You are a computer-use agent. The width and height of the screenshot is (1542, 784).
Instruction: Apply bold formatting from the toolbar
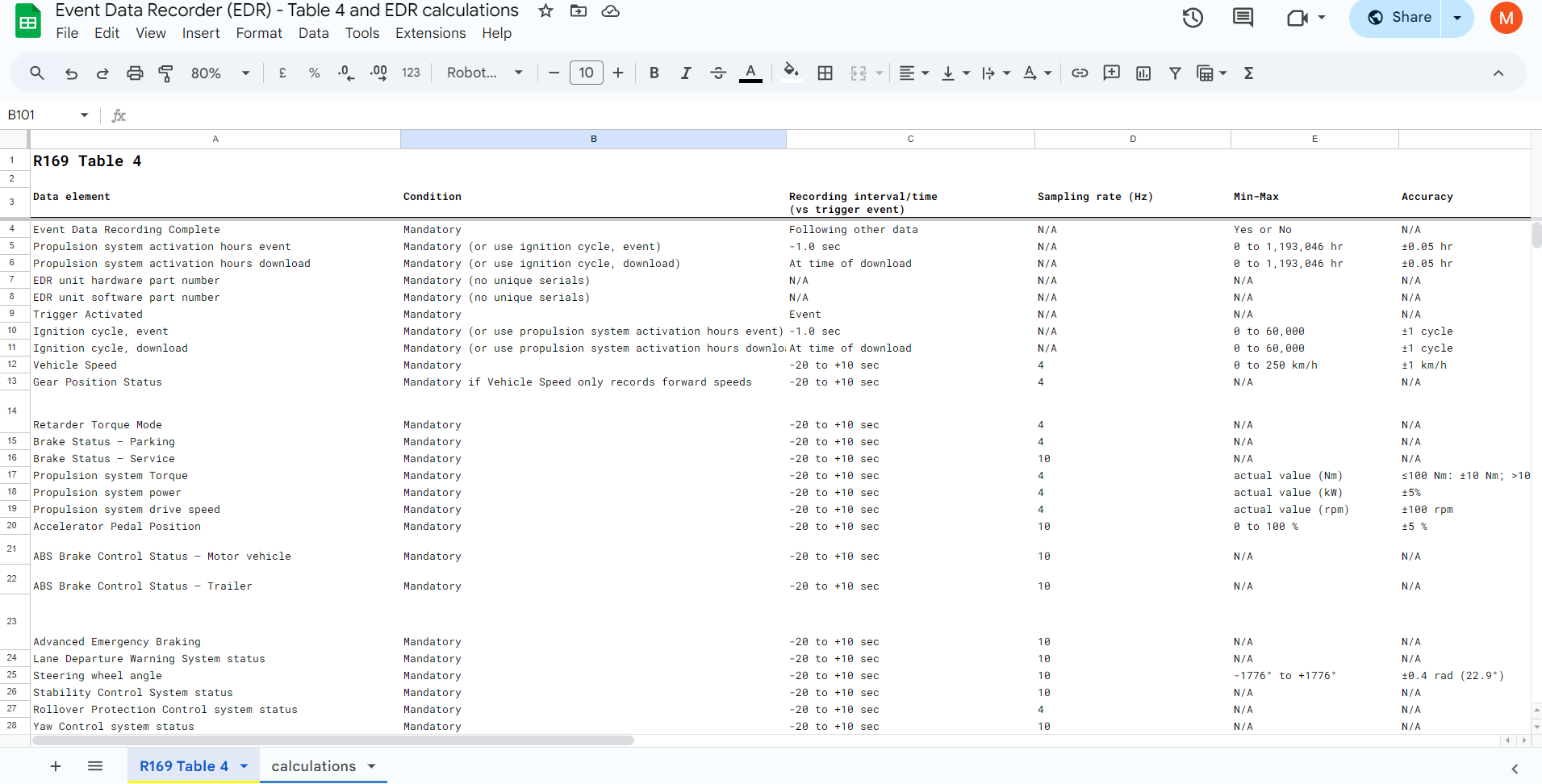654,73
